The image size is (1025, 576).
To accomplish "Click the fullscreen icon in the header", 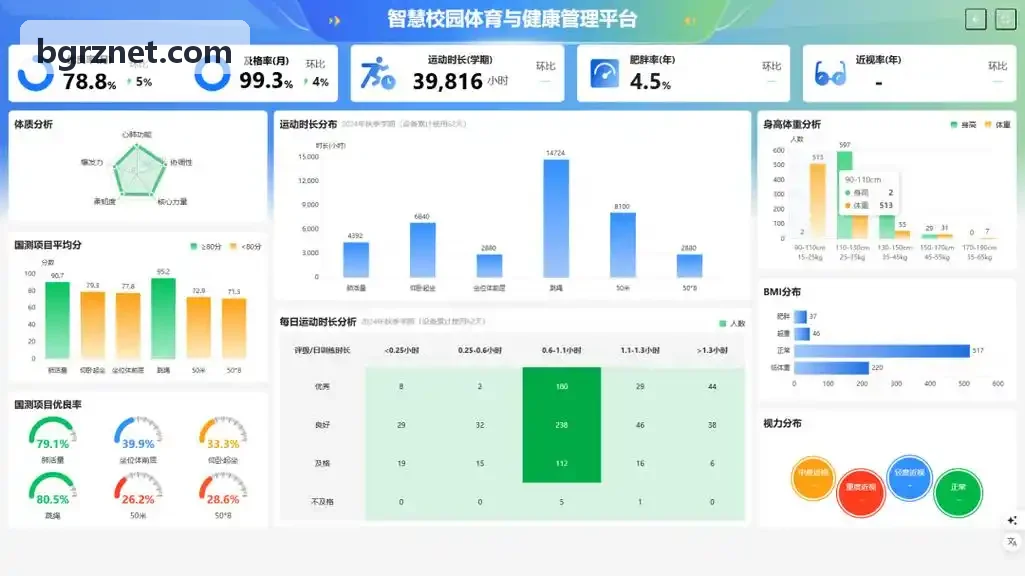I will (x=1005, y=20).
